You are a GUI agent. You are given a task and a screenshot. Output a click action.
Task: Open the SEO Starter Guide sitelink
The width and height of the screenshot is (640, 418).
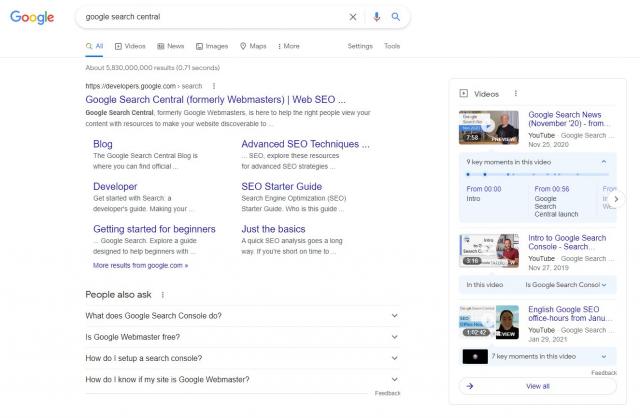[281, 186]
